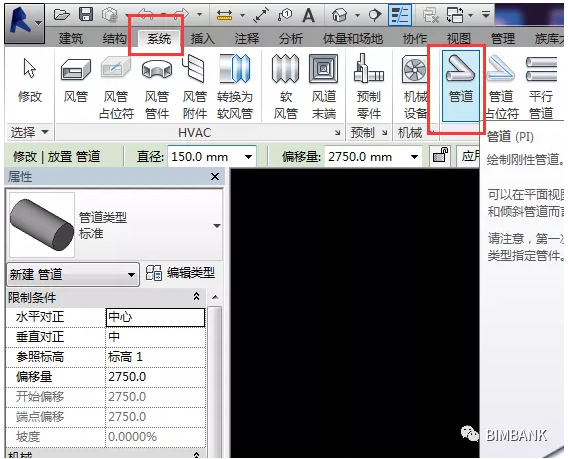
Task: Toggle the elevation lock icon
Action: click(440, 156)
